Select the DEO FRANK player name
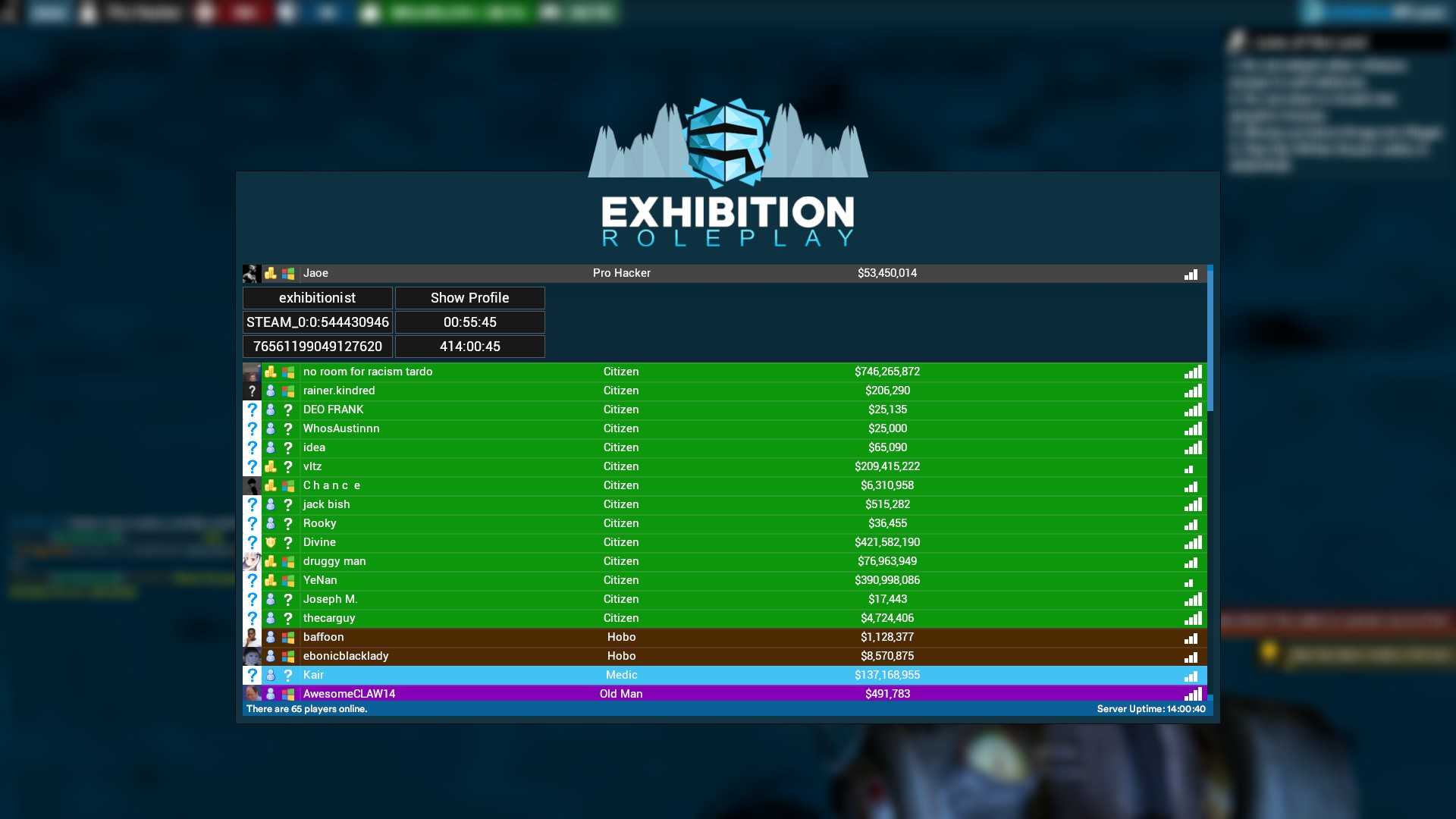The width and height of the screenshot is (1456, 819). 334,409
